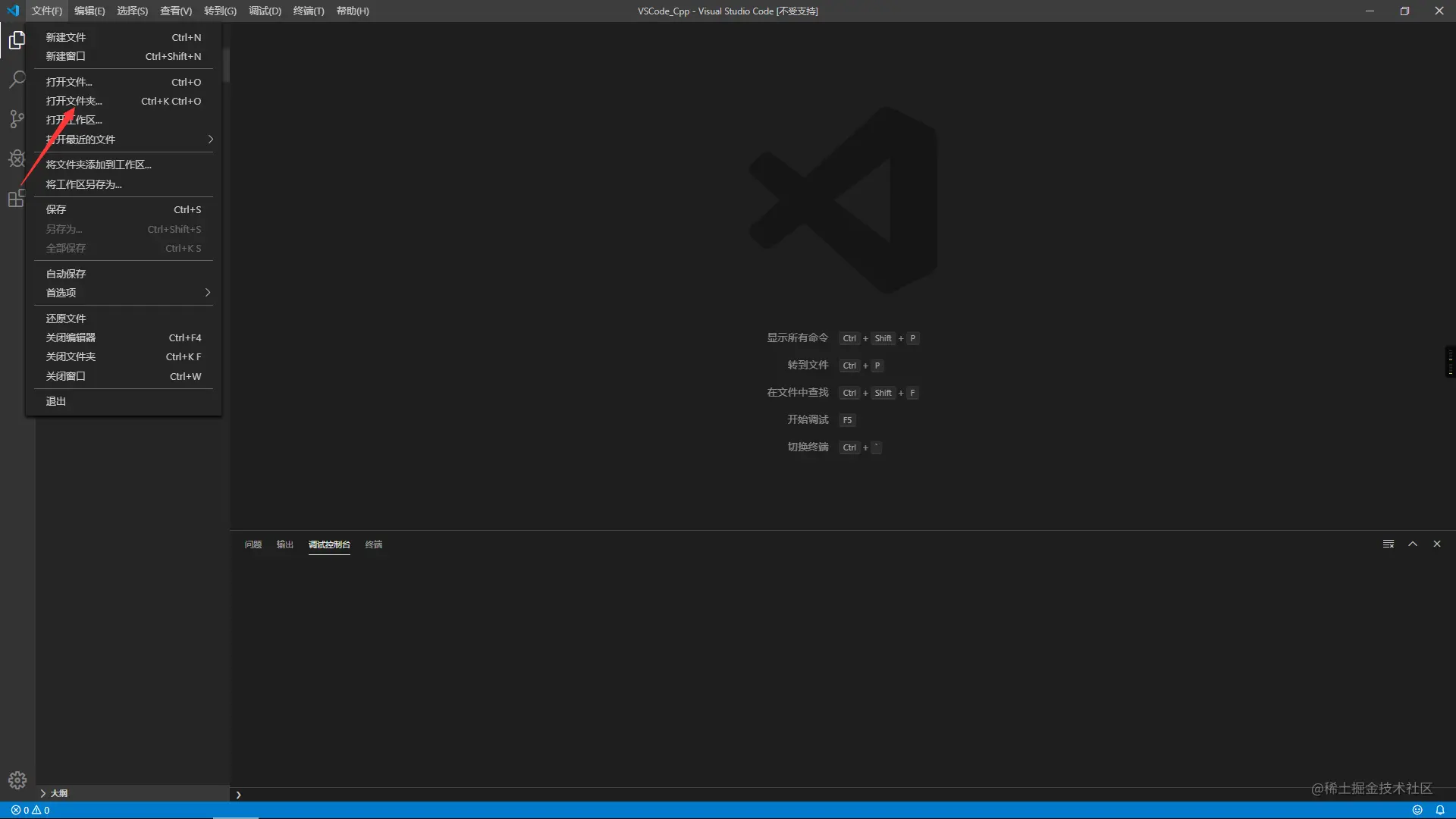
Task: Open the 终端(T) menu
Action: [309, 11]
